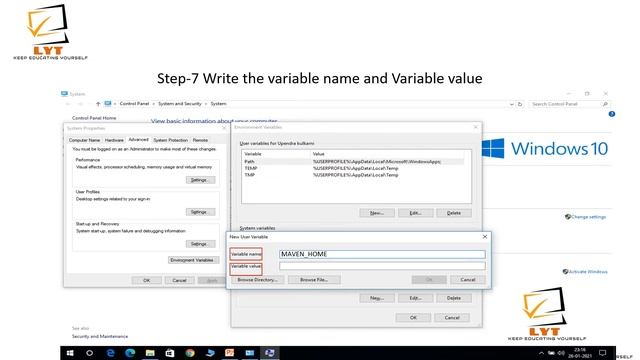Launch legacy Edge from the taskbar

110,353
